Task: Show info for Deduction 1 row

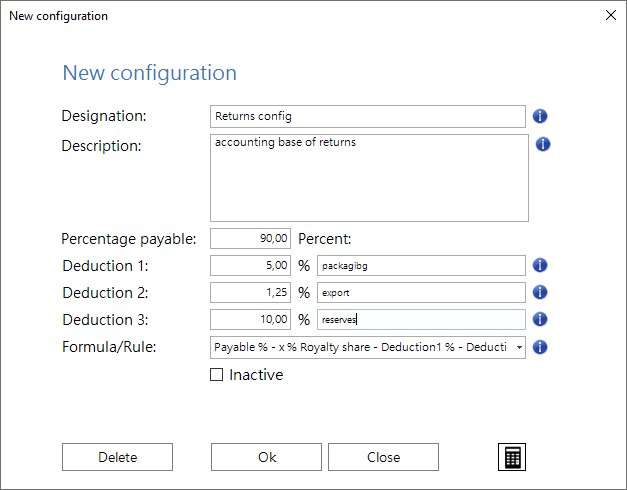Action: point(540,265)
